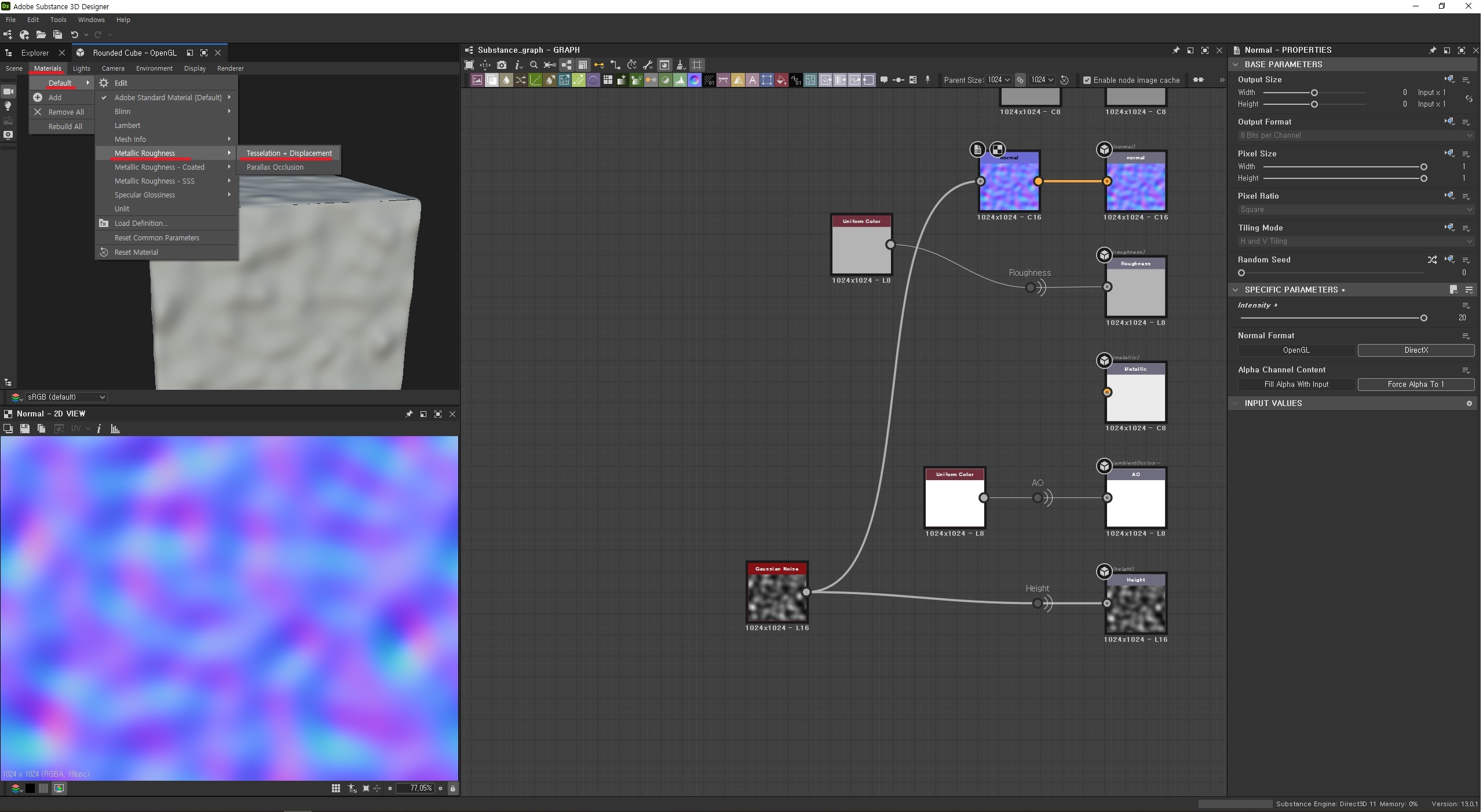Viewport: 1483px width, 812px height.
Task: Click the 77.05% zoom field in 2D view
Action: (415, 788)
